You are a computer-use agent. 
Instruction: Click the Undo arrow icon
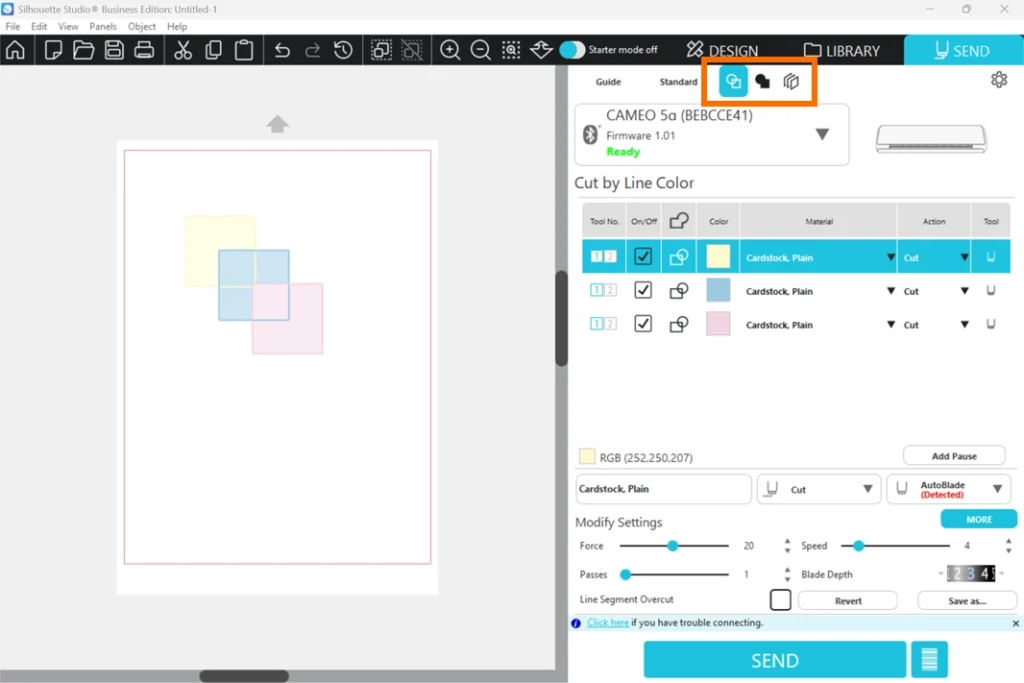[x=282, y=50]
